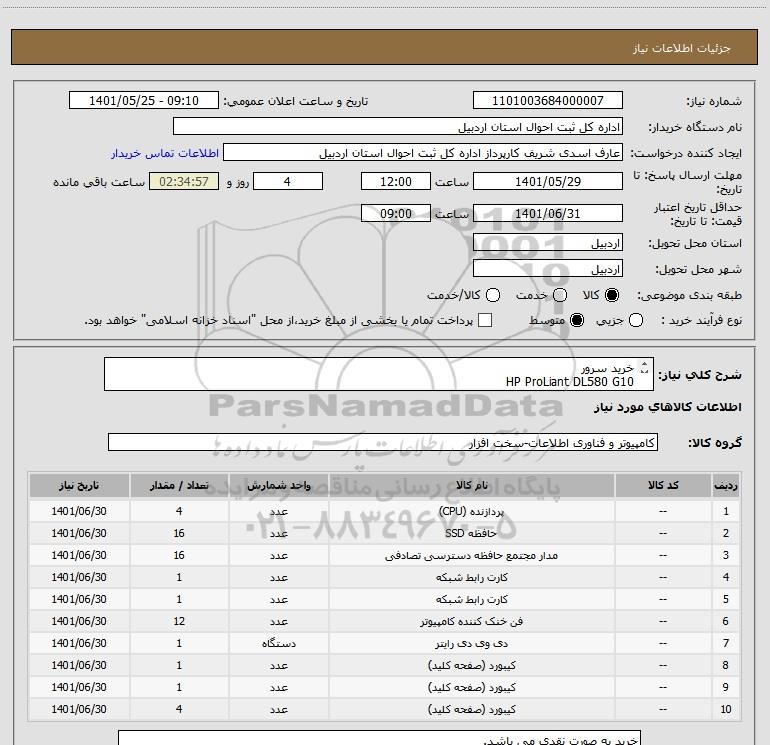Image resolution: width=770 pixels, height=745 pixels.
Task: Select the دی وی دی رایتر item
Action: (471, 643)
